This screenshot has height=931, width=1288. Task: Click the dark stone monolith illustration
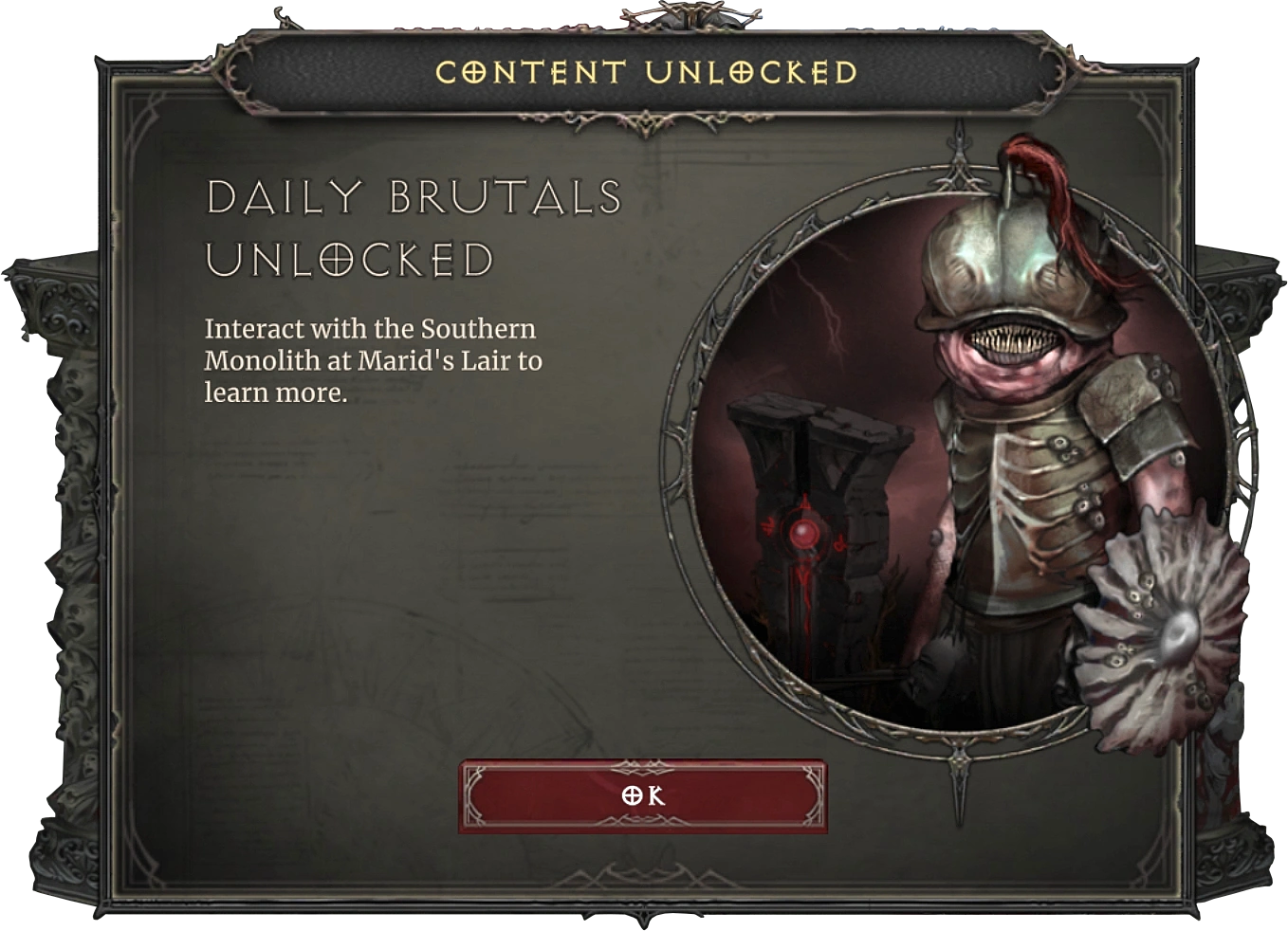click(816, 550)
